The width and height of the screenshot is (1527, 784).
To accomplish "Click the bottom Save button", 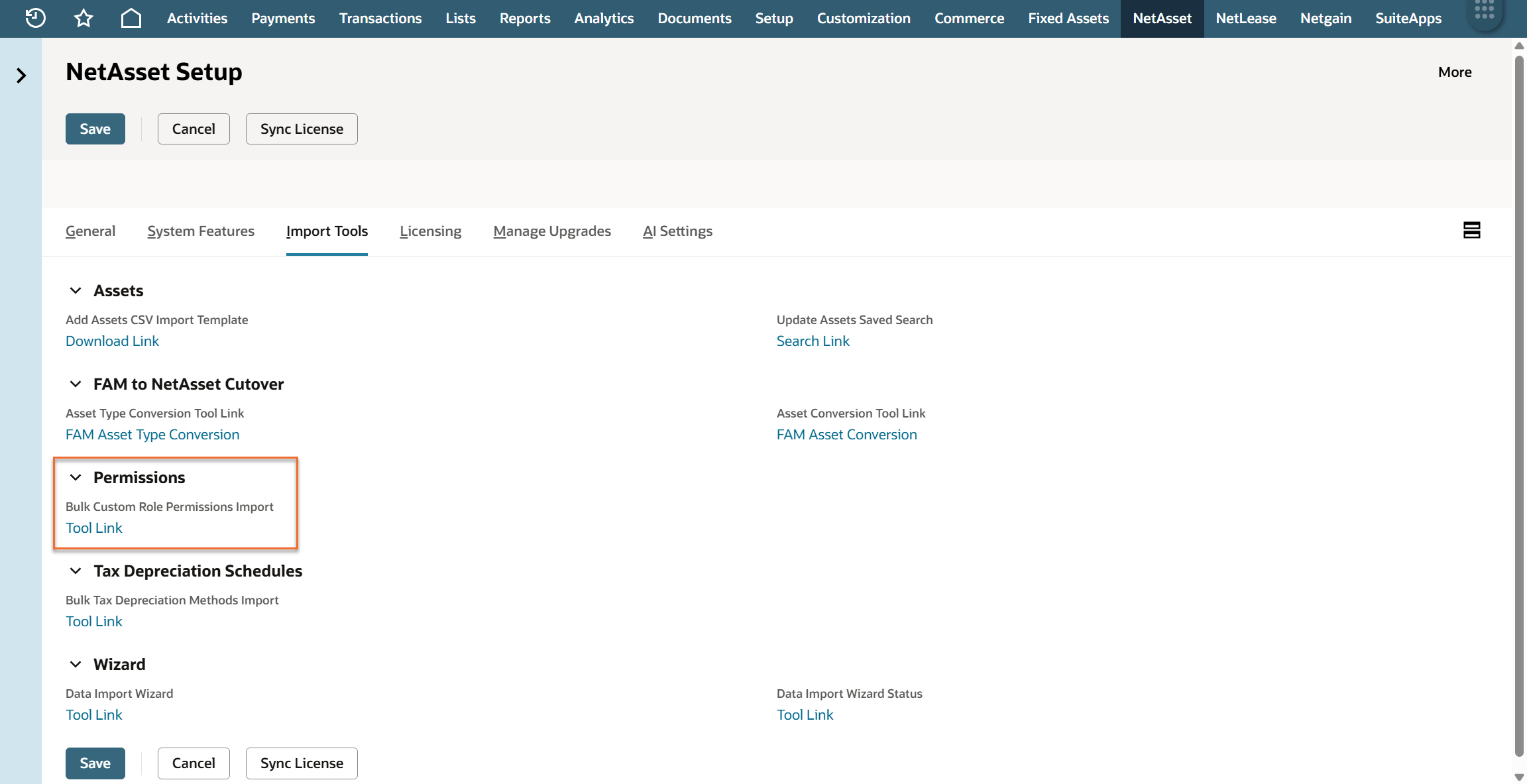I will click(x=95, y=763).
